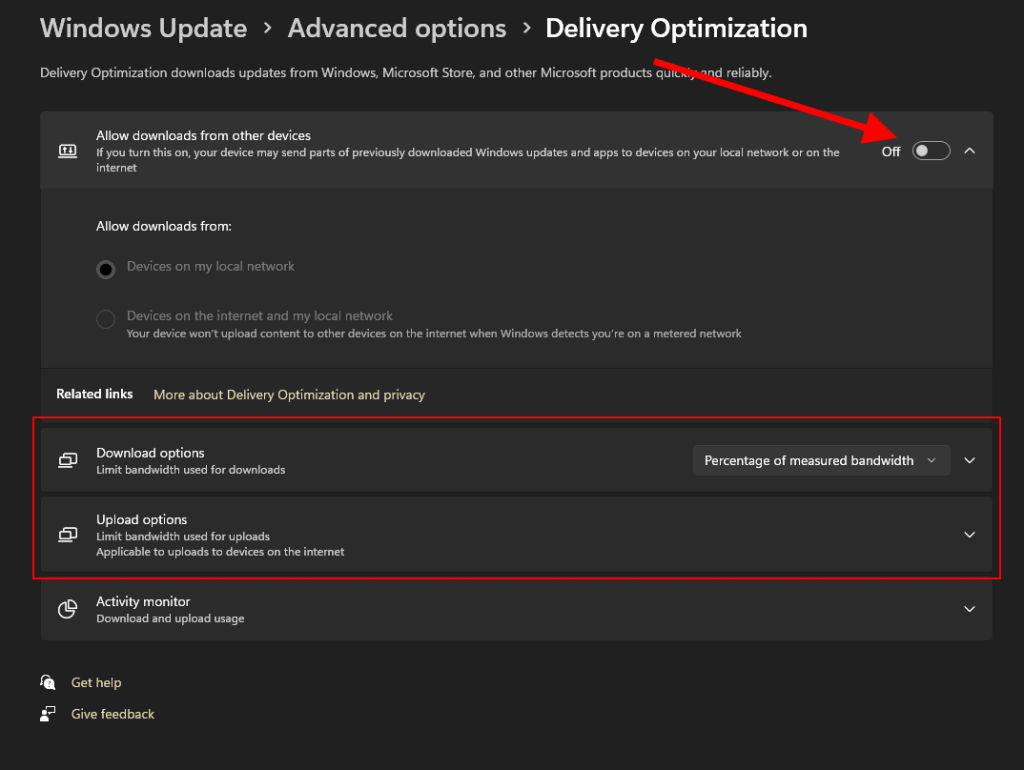Go back to Windows Update breadcrumb

pyautogui.click(x=143, y=29)
